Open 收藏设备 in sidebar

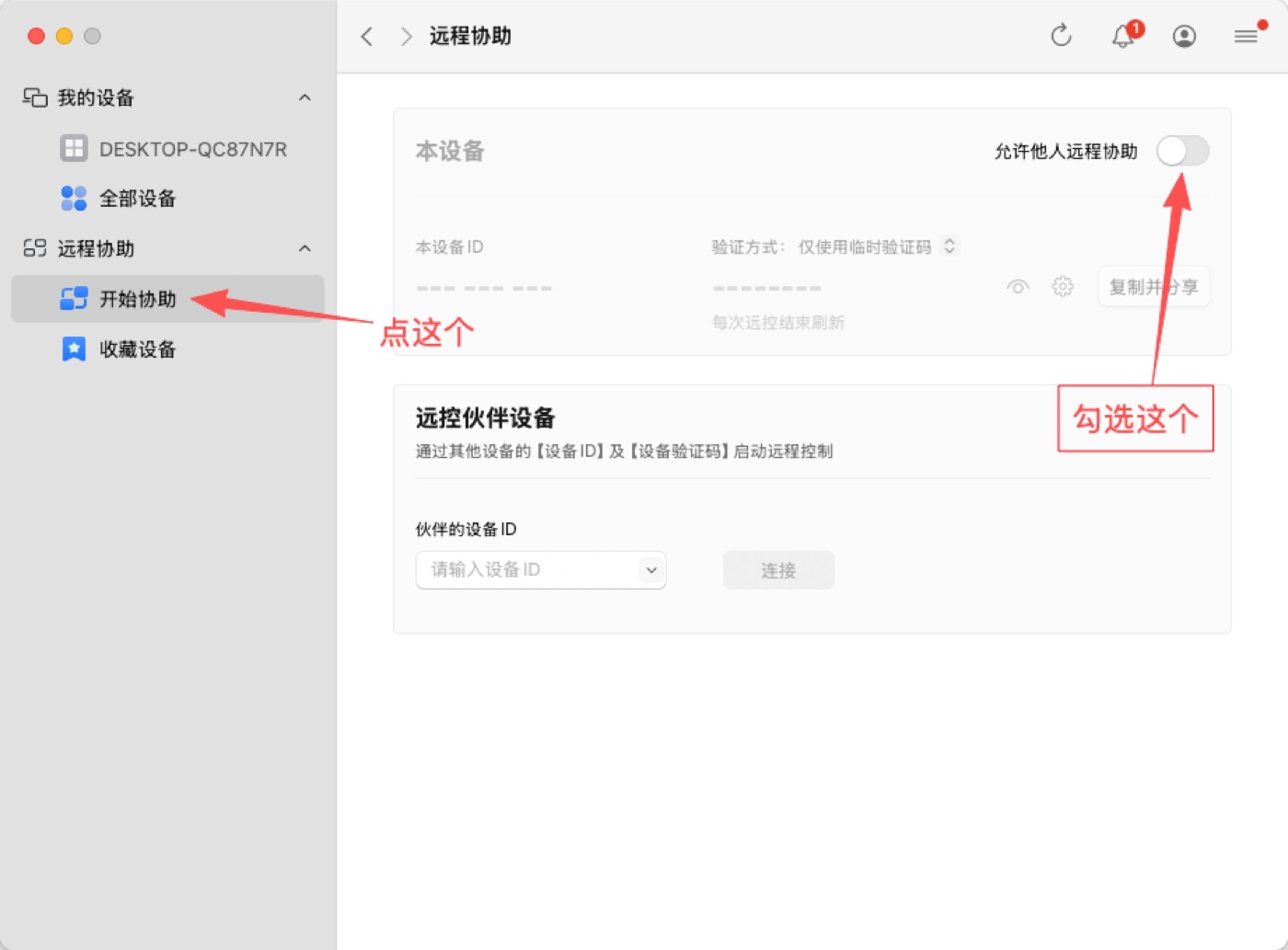(167, 349)
